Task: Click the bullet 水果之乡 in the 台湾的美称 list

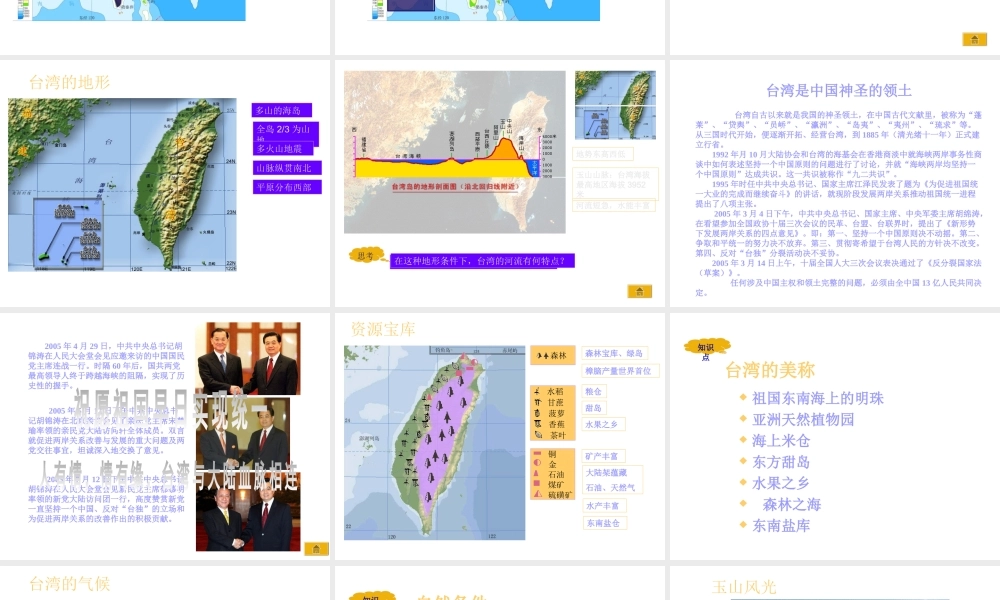Action: coord(781,483)
